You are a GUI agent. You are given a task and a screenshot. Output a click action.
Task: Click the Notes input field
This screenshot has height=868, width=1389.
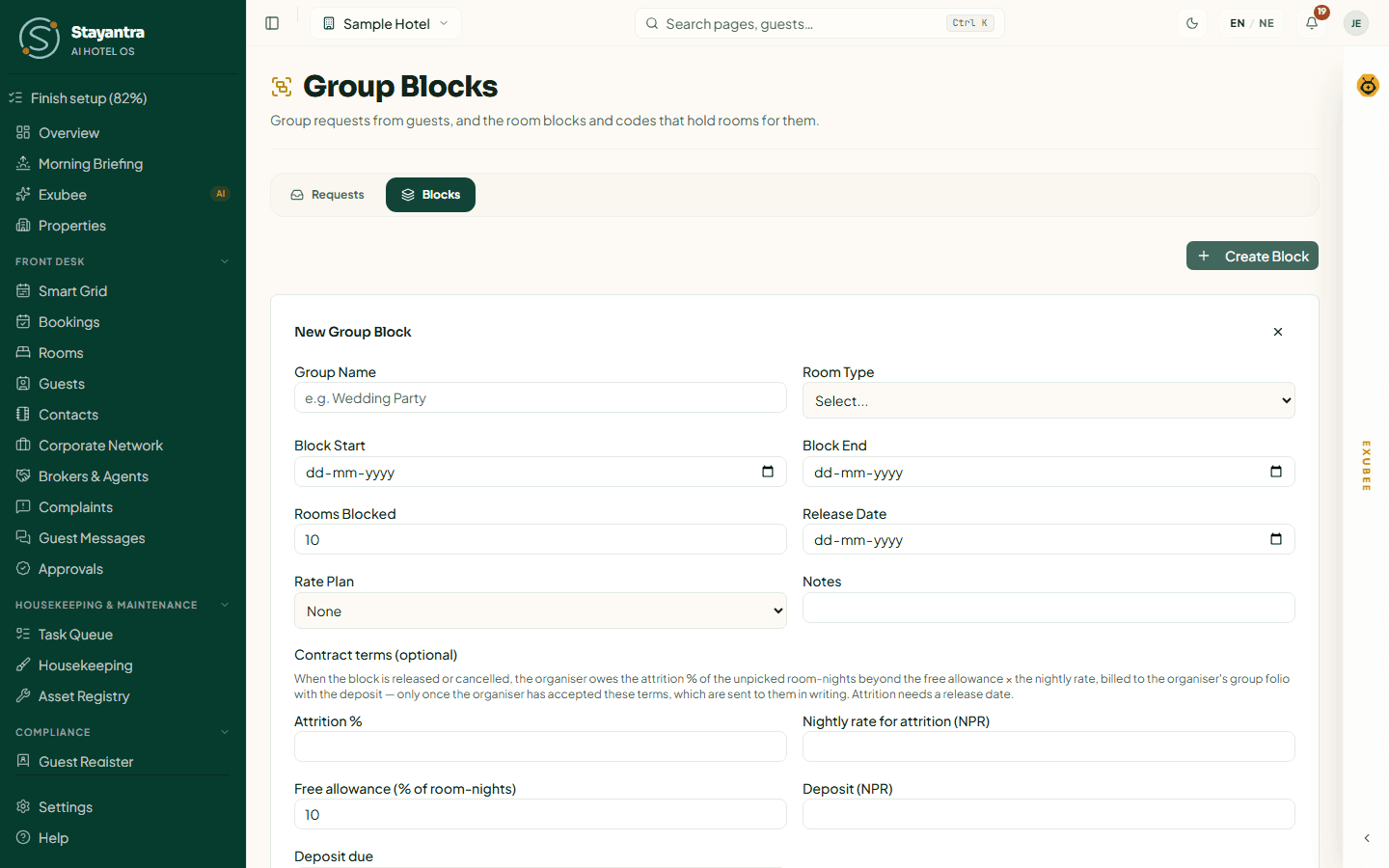[x=1049, y=608]
